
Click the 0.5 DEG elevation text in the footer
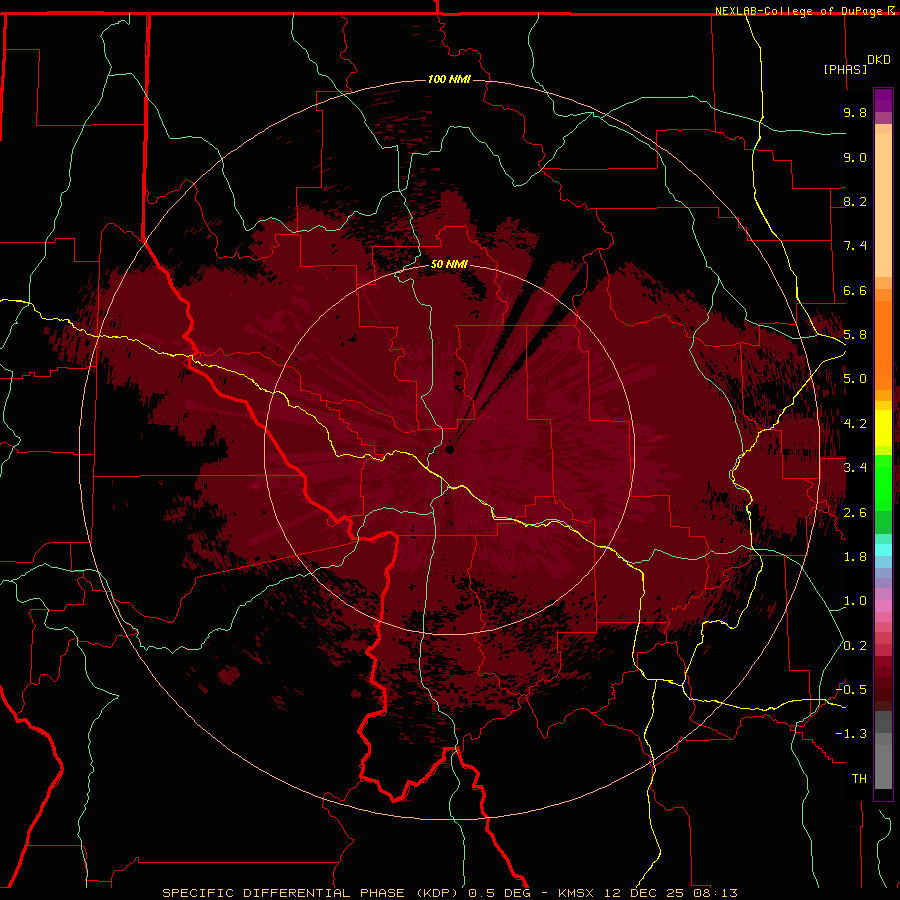[x=499, y=893]
